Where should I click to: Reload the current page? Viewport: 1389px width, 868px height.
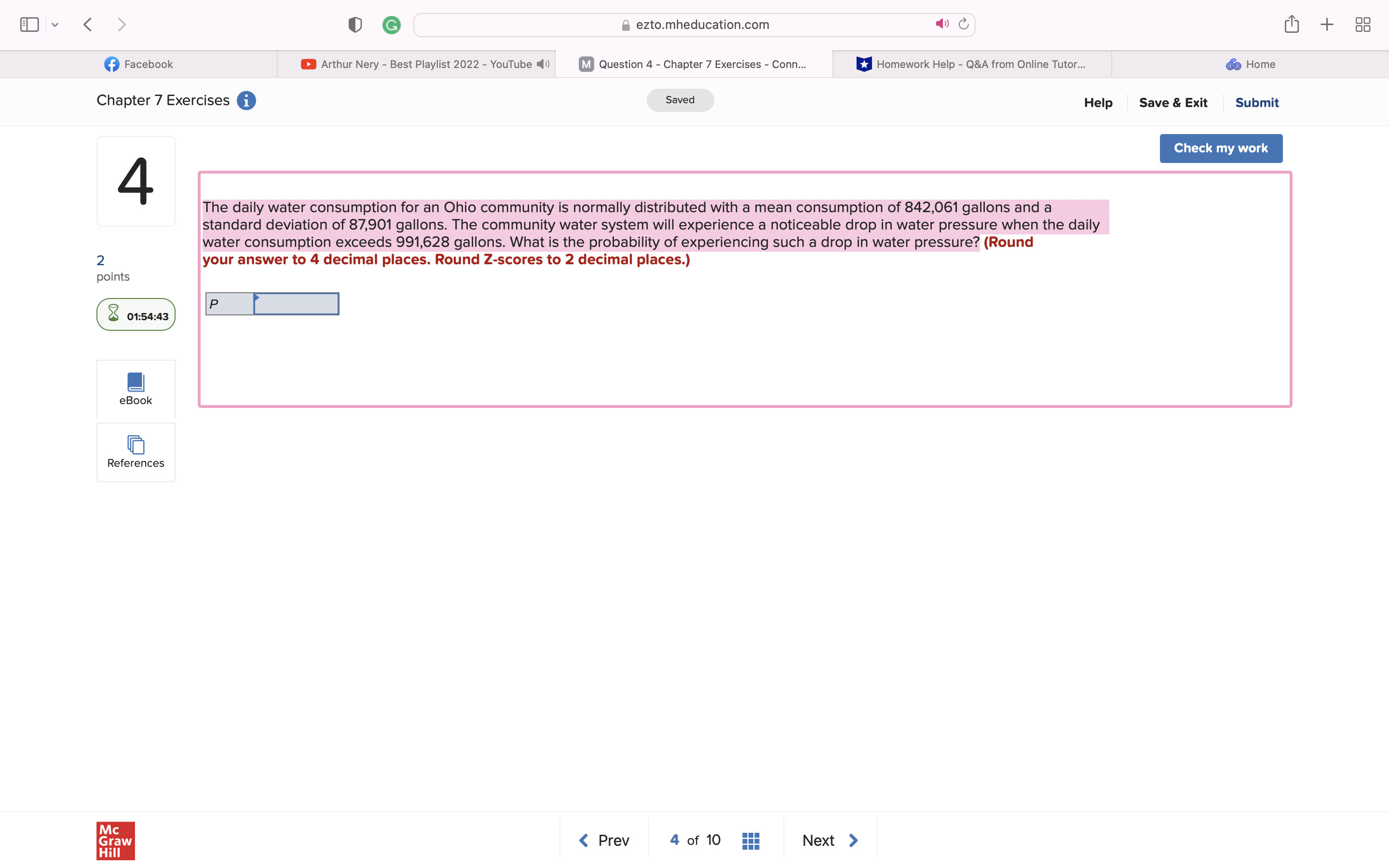tap(963, 24)
